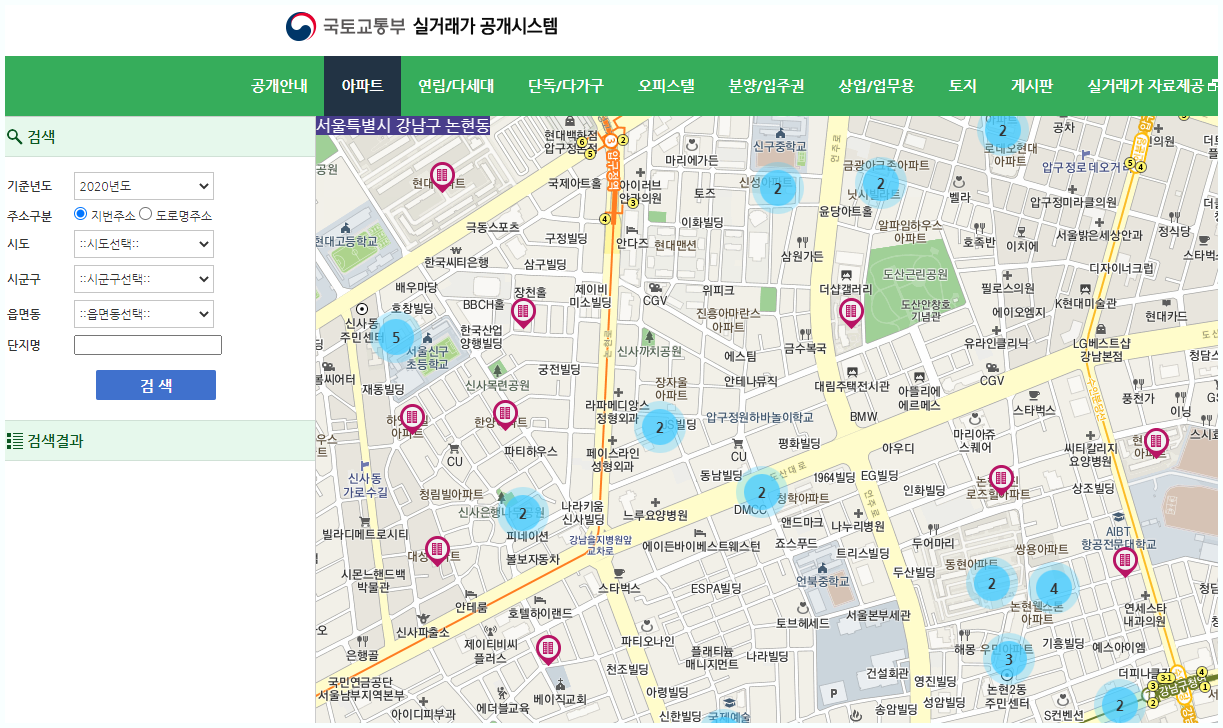Expand the cluster of 4 near 논현웰스톤
Image resolution: width=1223 pixels, height=728 pixels.
1053,588
